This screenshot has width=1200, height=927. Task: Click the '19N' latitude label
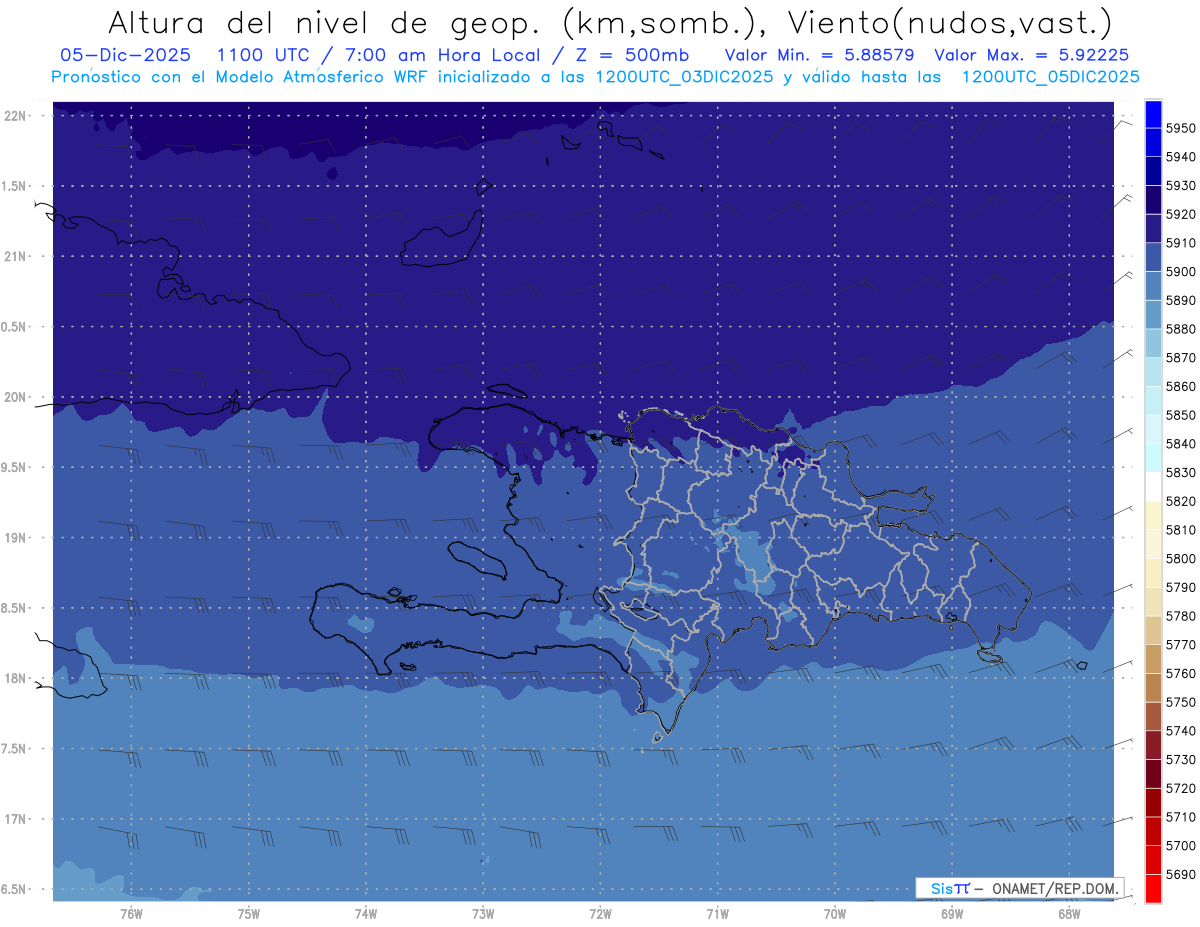[14, 537]
